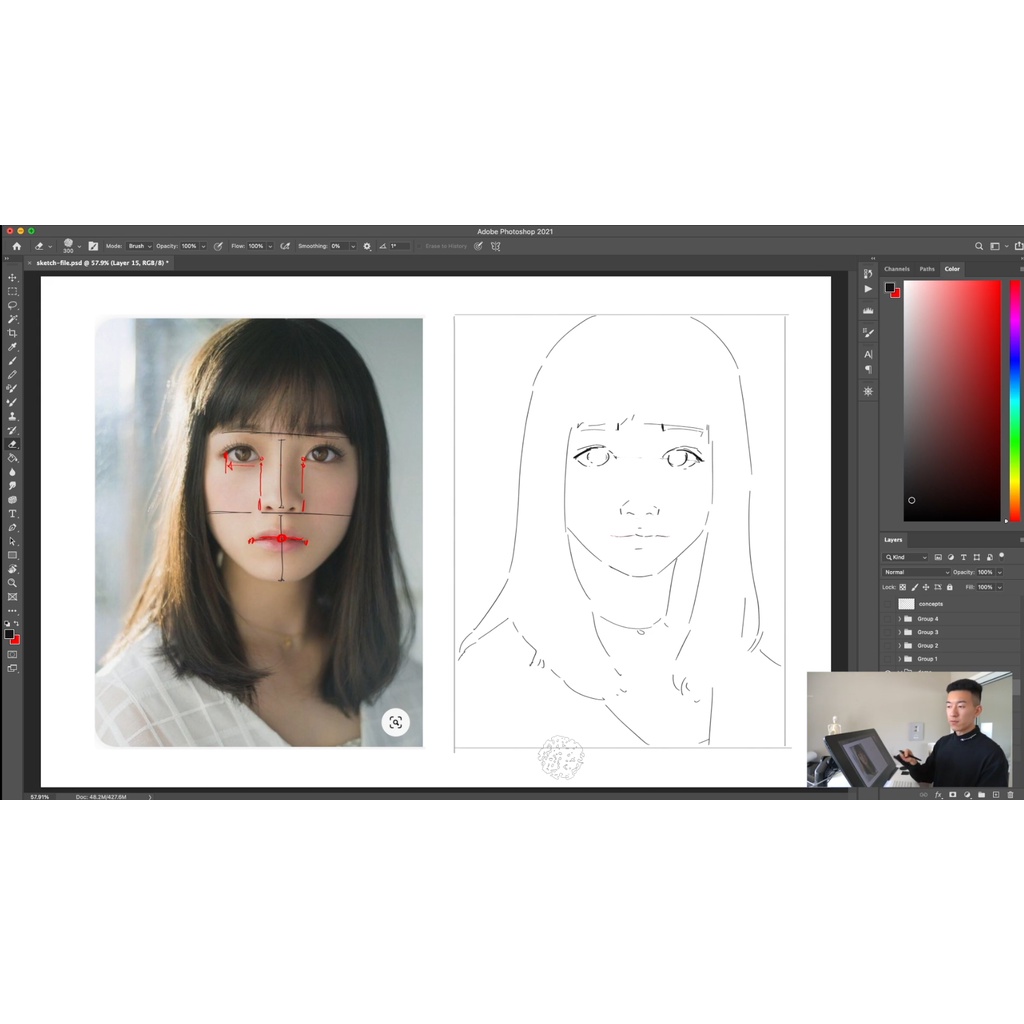Switch to the Paths tab
The image size is (1024, 1024).
927,269
